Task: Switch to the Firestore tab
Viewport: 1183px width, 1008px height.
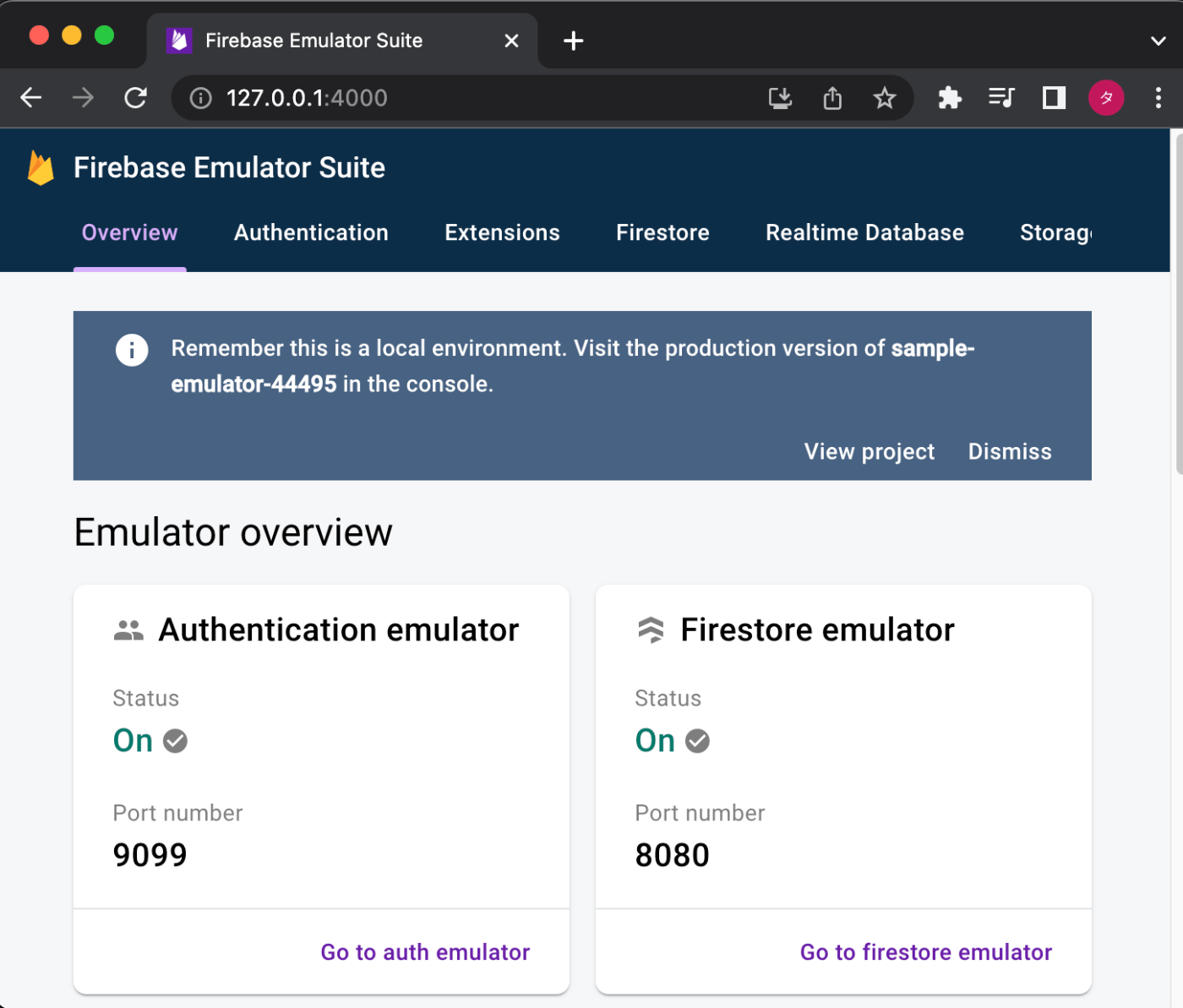Action: click(663, 233)
